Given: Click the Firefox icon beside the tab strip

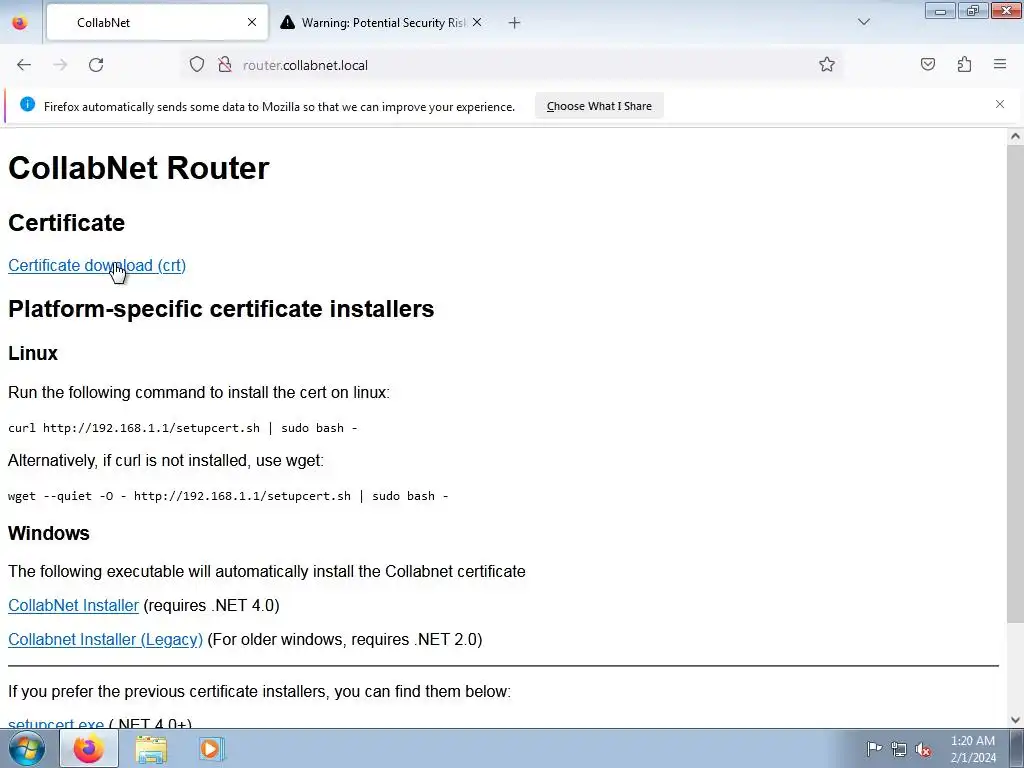Looking at the screenshot, I should pos(20,23).
